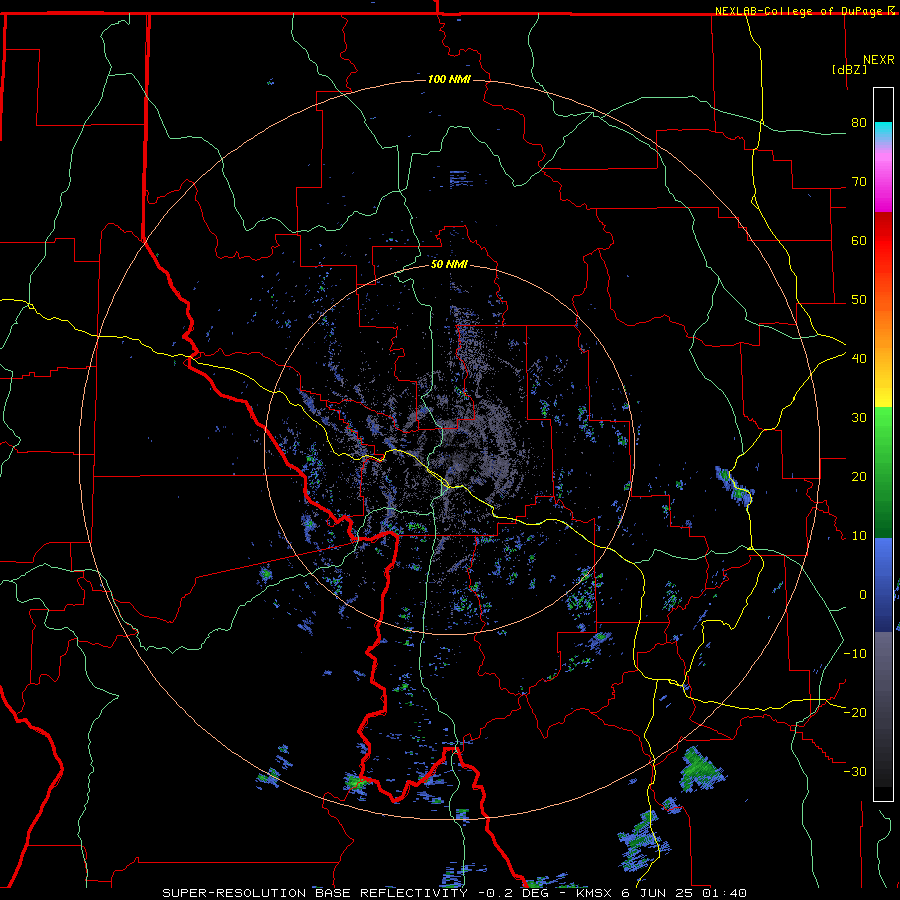Image resolution: width=900 pixels, height=900 pixels.
Task: Click the 20 value on the dBZ scale
Action: (x=859, y=476)
